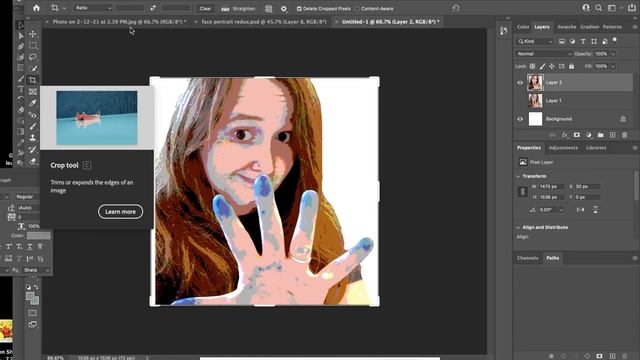This screenshot has width=640, height=360.
Task: Select the Move tool
Action: pos(33,35)
